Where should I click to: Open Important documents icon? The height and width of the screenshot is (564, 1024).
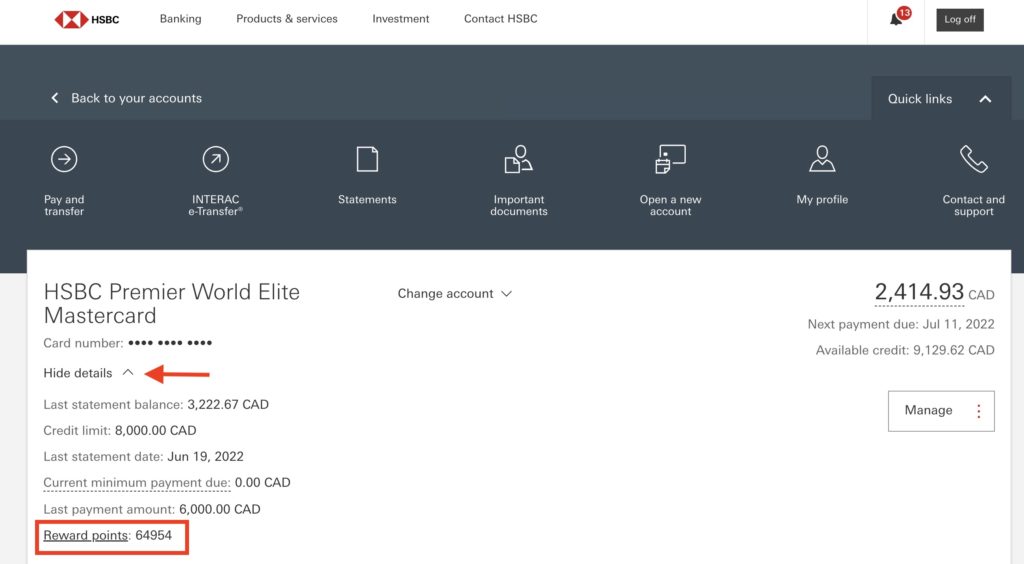(x=518, y=159)
